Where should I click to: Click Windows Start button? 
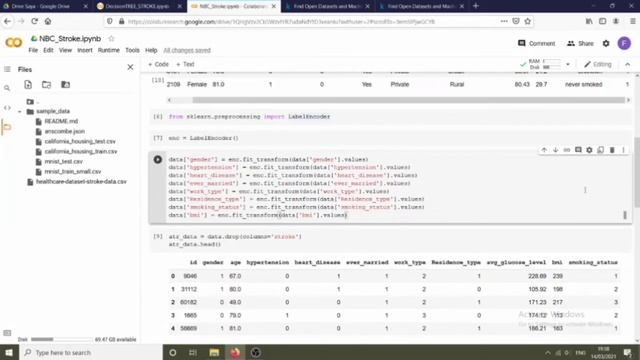[x=9, y=352]
